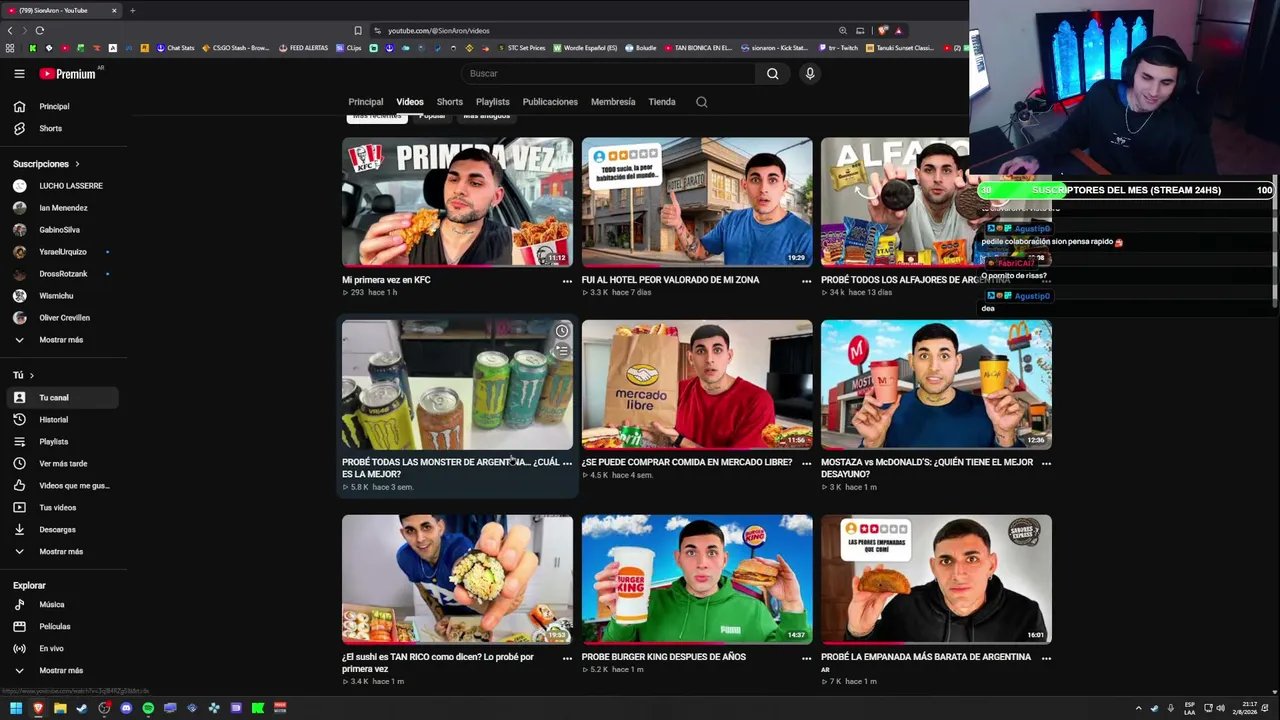This screenshot has height=720, width=1280.
Task: Open more options for hotel peor valorado video
Action: 806,281
